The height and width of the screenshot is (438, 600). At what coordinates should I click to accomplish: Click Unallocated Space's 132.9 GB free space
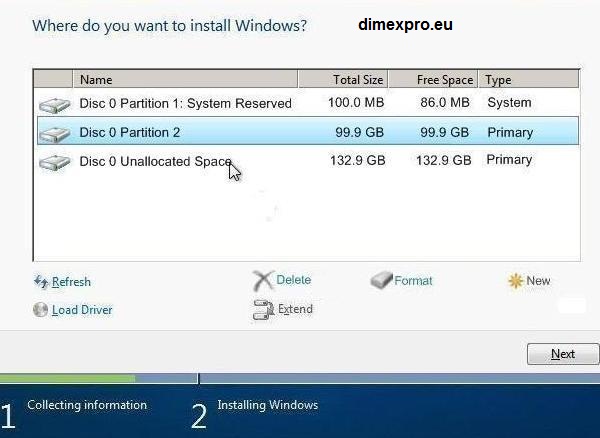(443, 160)
